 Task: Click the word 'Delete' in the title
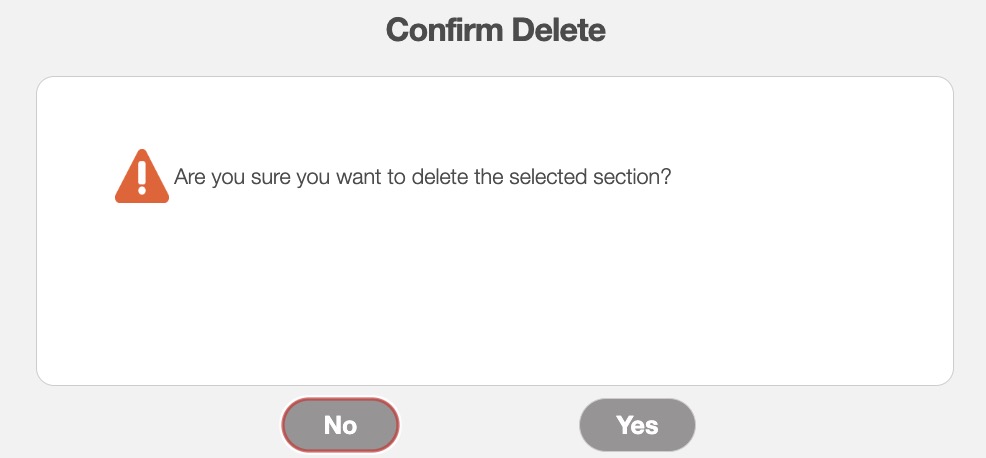coord(558,30)
